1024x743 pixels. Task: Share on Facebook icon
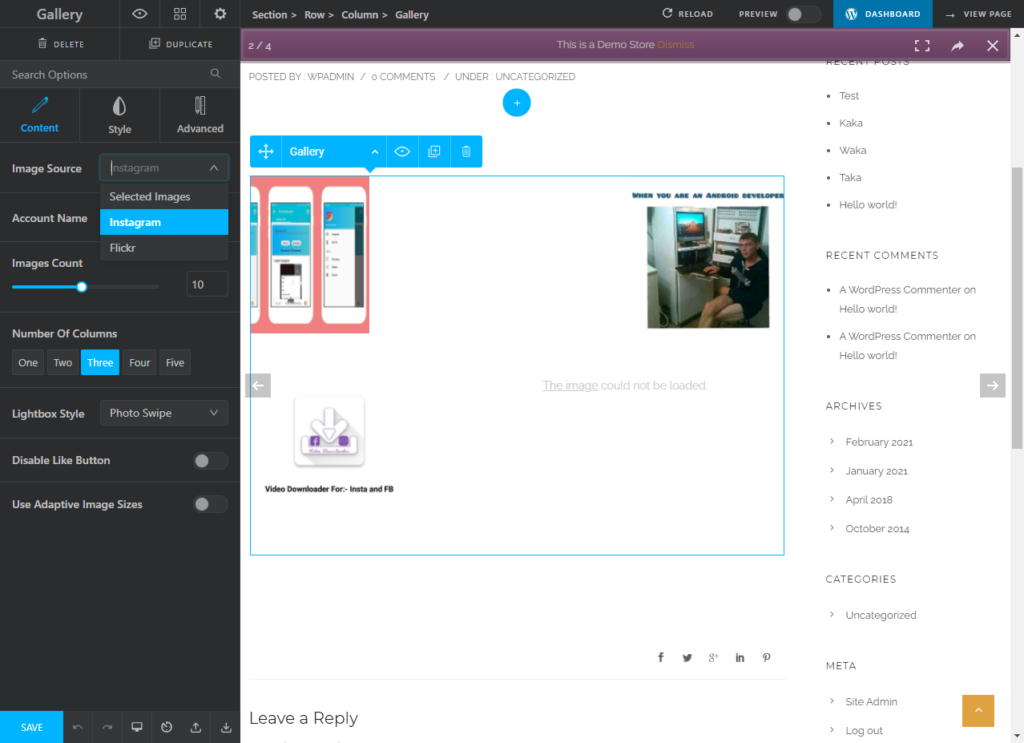[661, 657]
